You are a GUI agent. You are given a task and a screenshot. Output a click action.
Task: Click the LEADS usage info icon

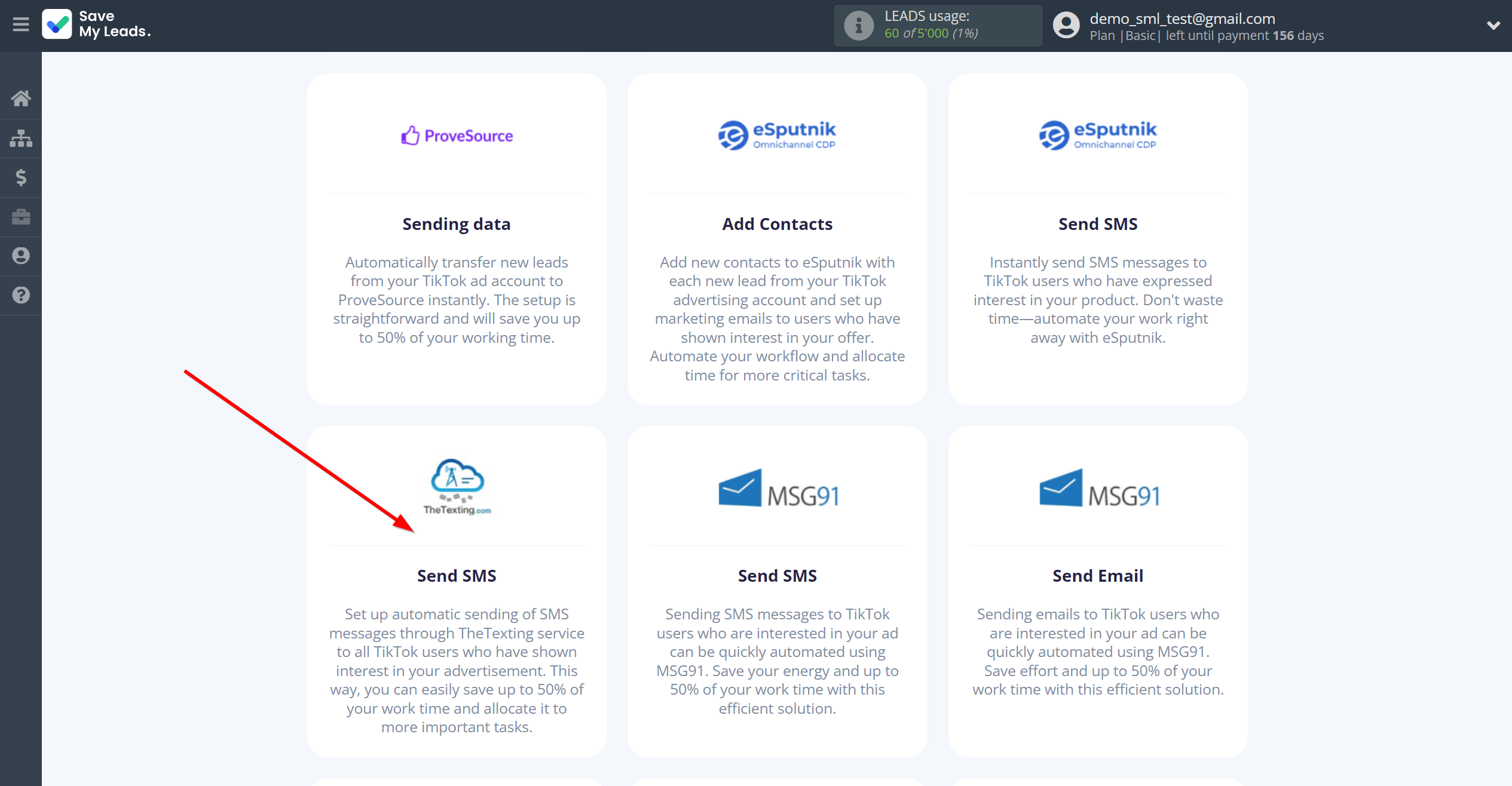pyautogui.click(x=859, y=25)
